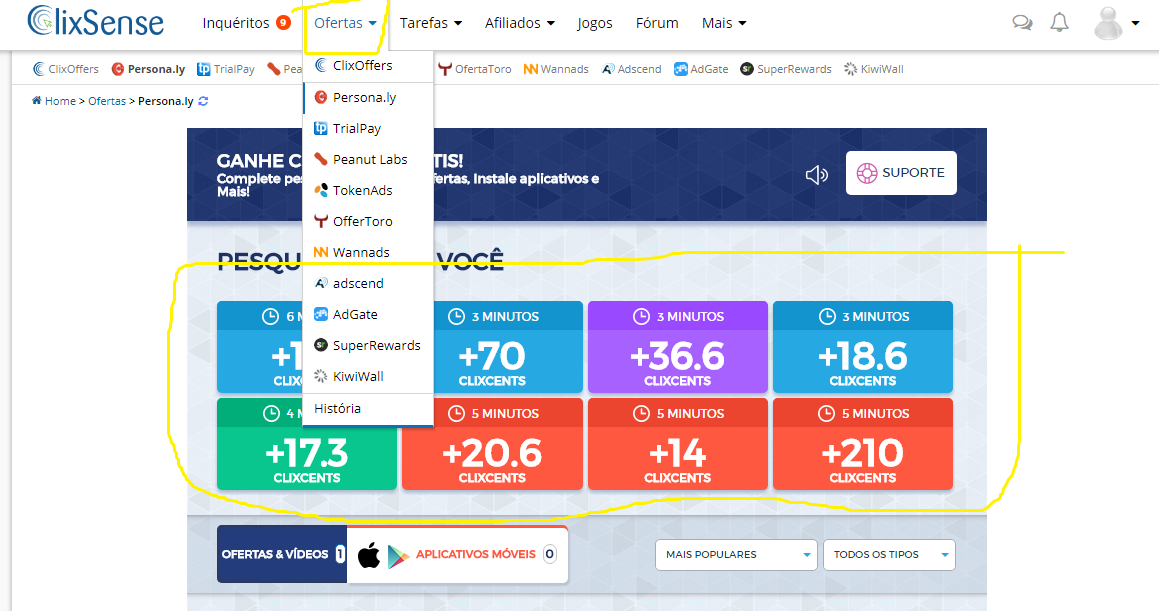Screen dimensions: 1159x611
Task: Click the chat messages icon
Action: click(x=1022, y=23)
